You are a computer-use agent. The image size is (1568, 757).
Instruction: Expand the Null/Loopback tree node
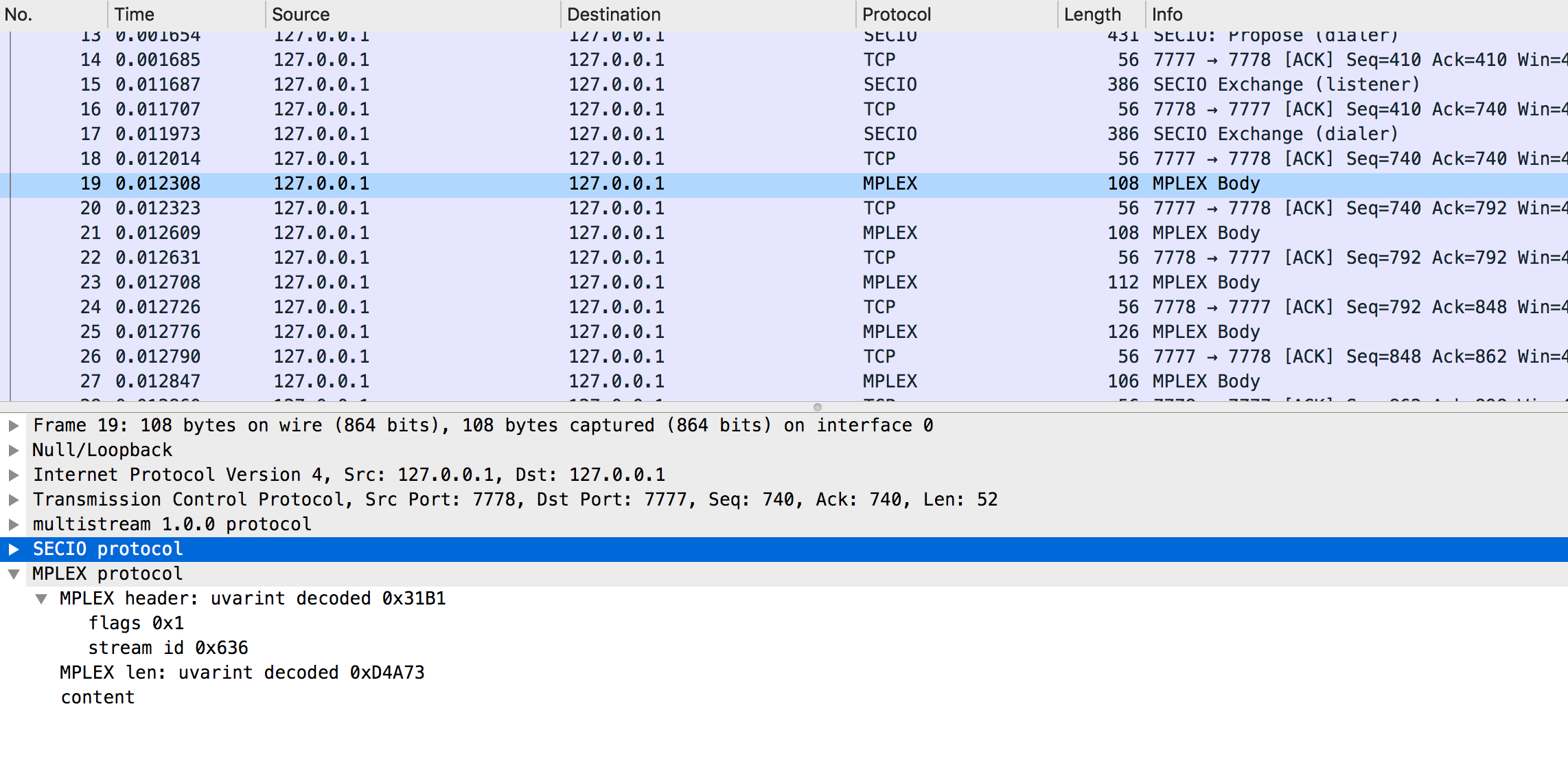[x=14, y=451]
